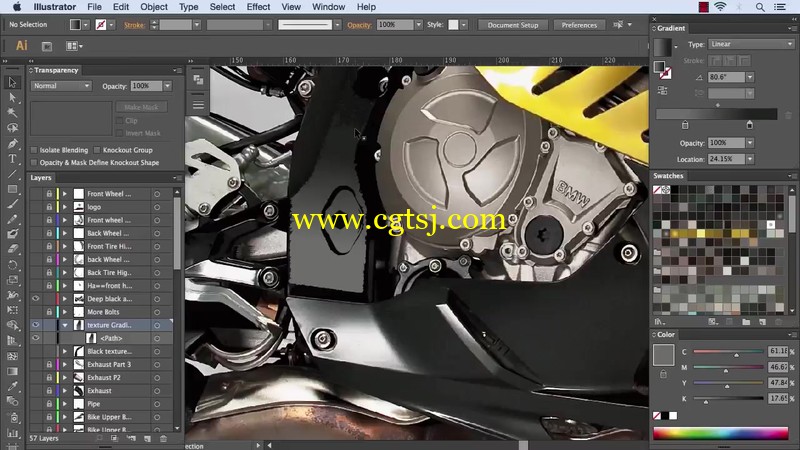This screenshot has width=800, height=450.
Task: Open the gradient Type Linear dropdown
Action: pyautogui.click(x=751, y=44)
